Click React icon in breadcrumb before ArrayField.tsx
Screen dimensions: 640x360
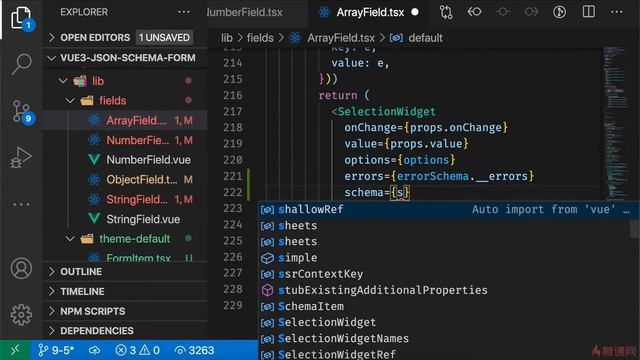295,38
